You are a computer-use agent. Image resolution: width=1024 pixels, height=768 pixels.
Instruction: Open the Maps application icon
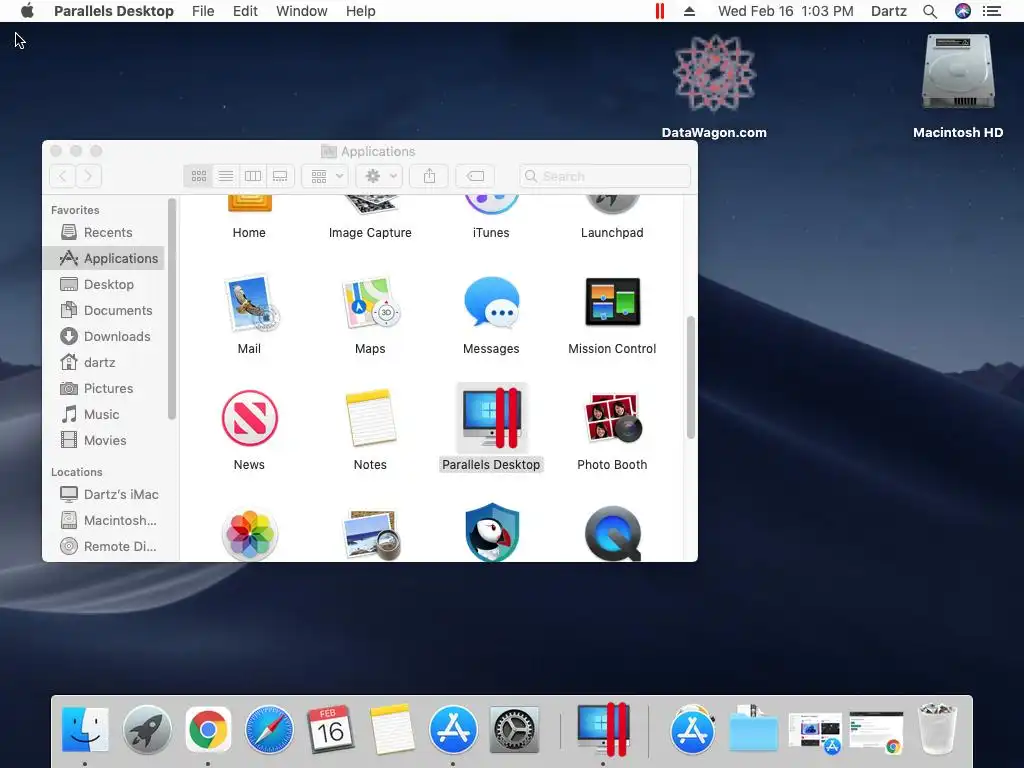pyautogui.click(x=370, y=302)
